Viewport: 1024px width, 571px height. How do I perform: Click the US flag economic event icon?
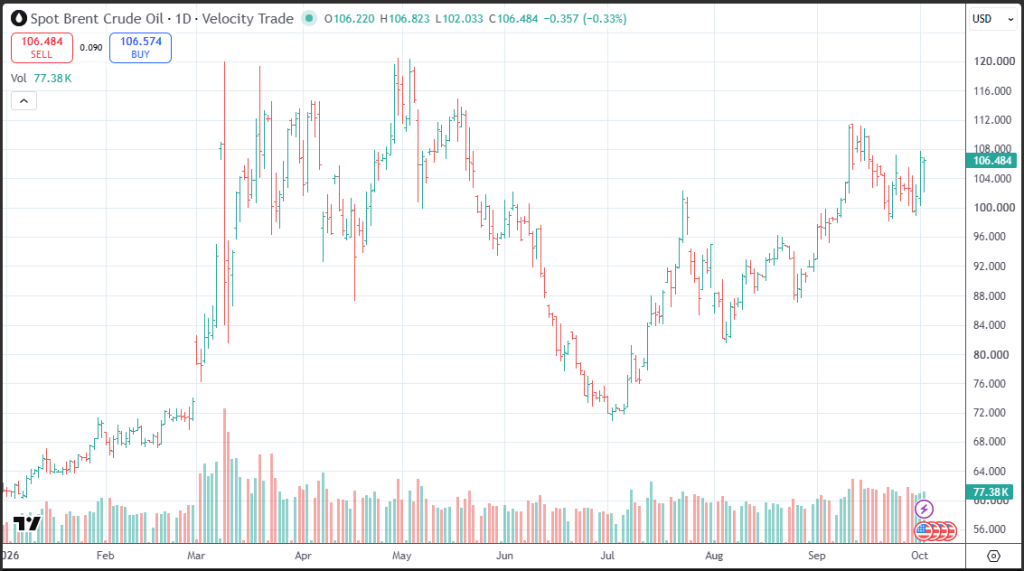click(x=923, y=531)
